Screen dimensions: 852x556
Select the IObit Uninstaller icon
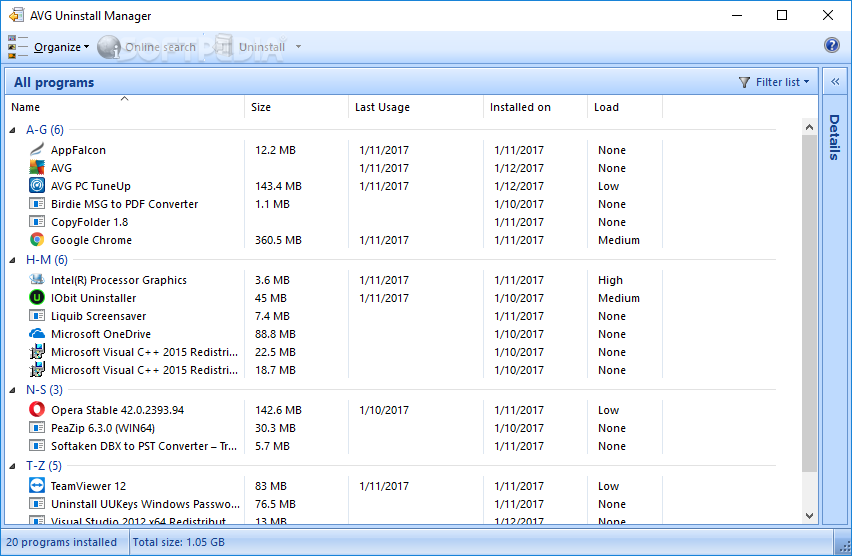click(x=36, y=297)
